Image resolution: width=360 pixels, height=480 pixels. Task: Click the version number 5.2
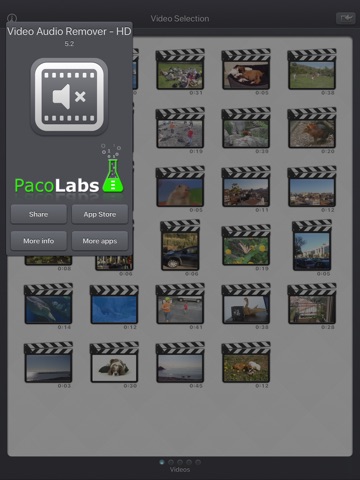69,44
